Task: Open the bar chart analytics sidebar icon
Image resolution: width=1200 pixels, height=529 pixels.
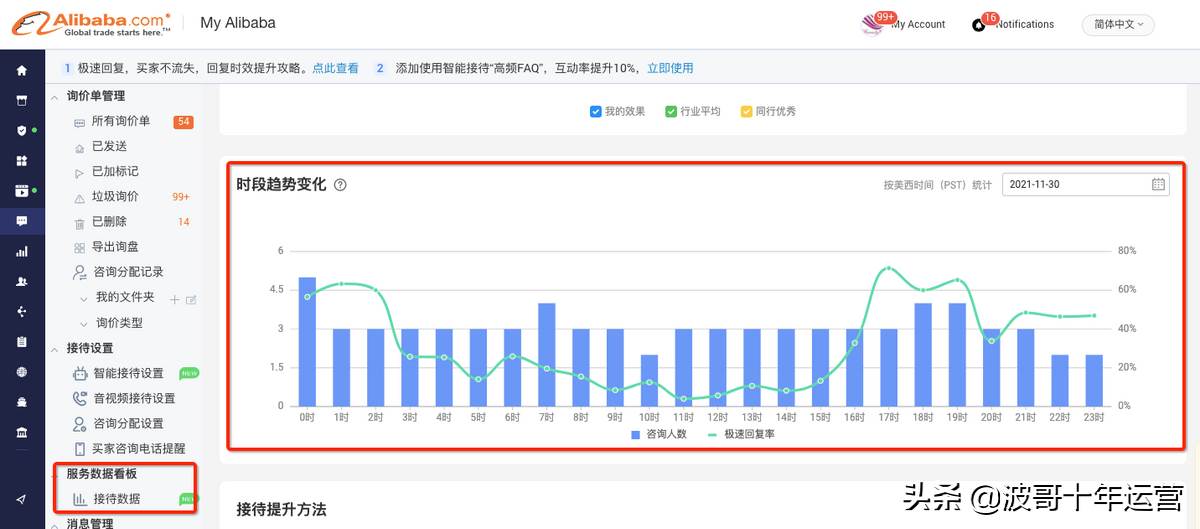Action: click(22, 252)
